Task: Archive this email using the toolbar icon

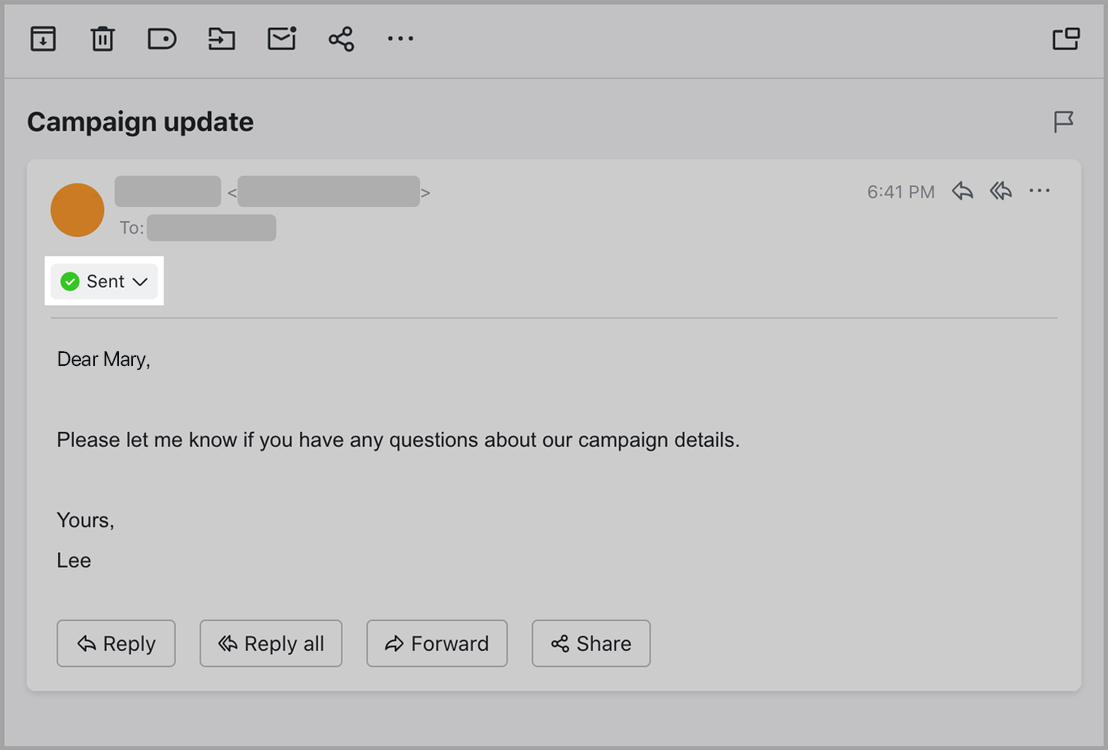Action: point(43,38)
